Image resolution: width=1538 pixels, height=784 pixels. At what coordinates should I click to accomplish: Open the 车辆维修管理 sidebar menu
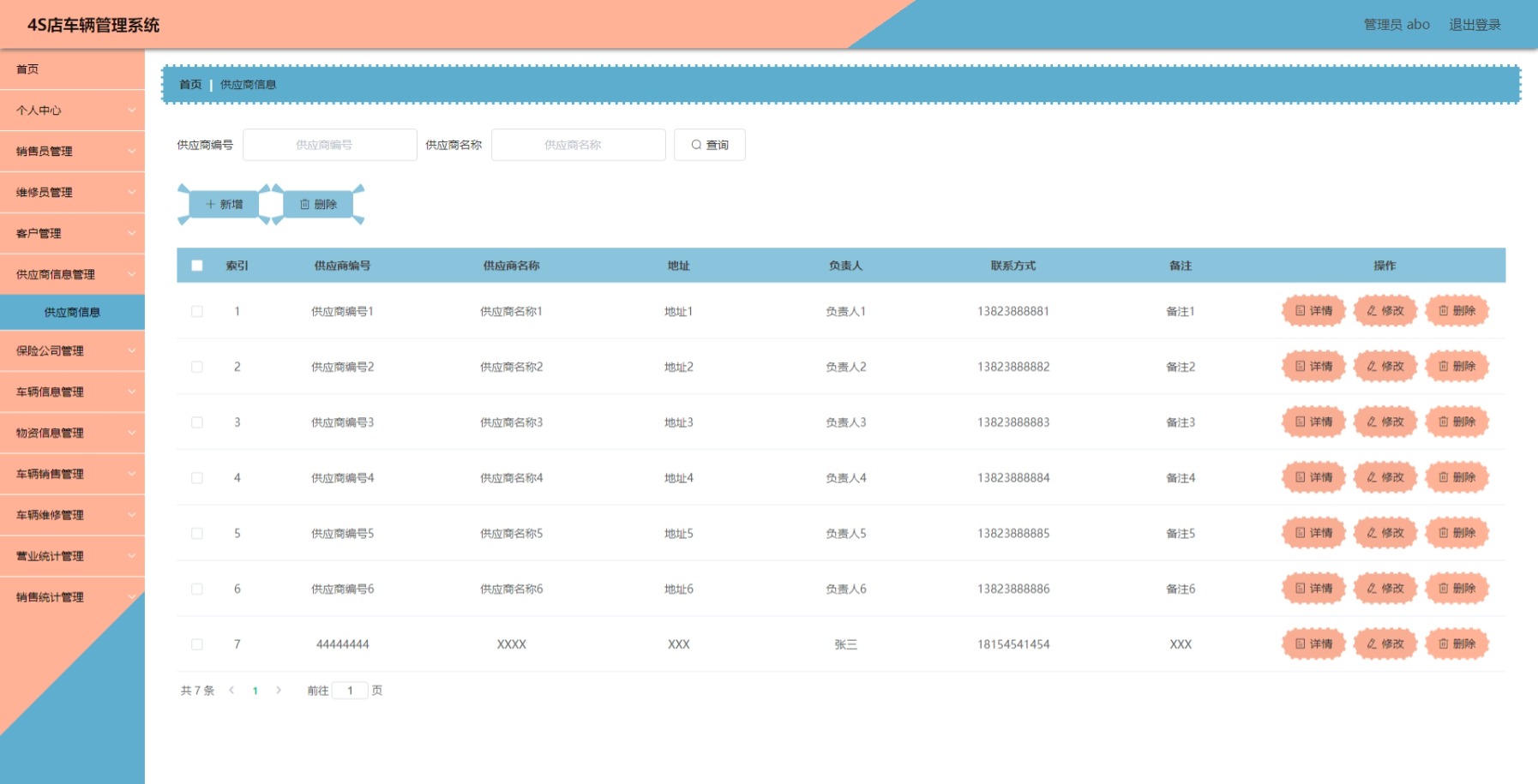[x=72, y=516]
